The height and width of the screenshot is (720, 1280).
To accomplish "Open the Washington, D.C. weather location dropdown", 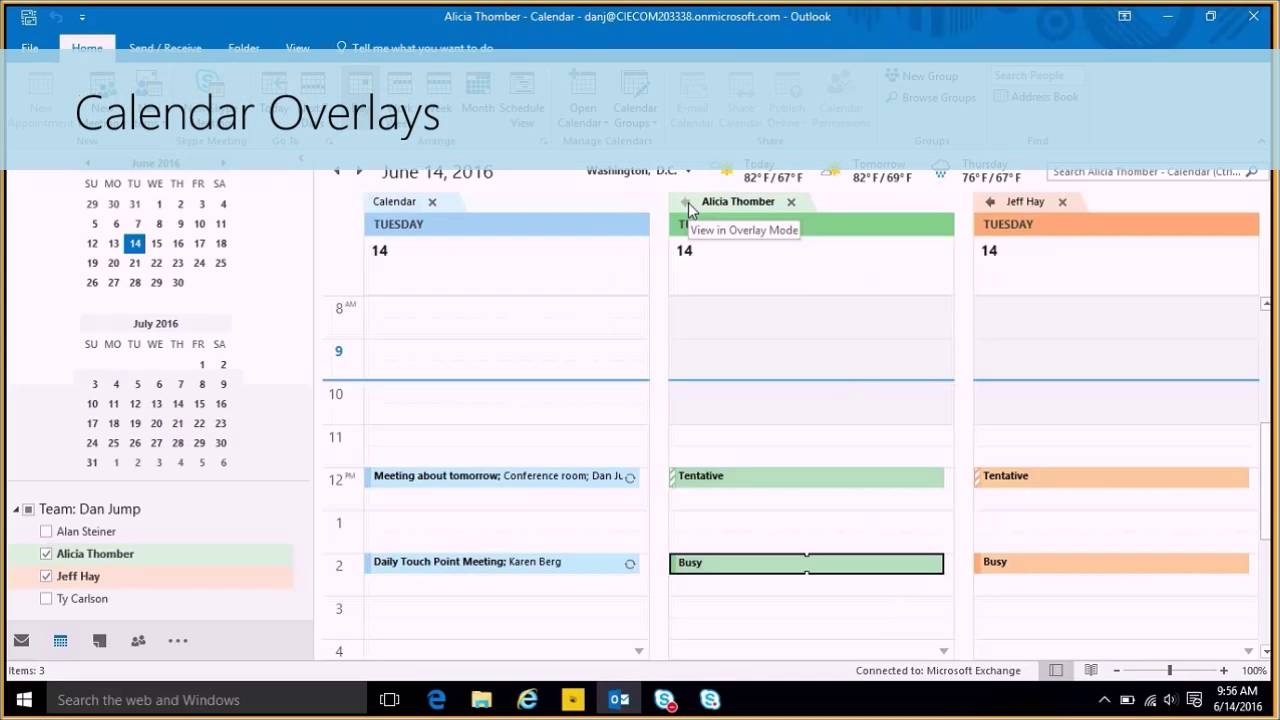I will (690, 171).
